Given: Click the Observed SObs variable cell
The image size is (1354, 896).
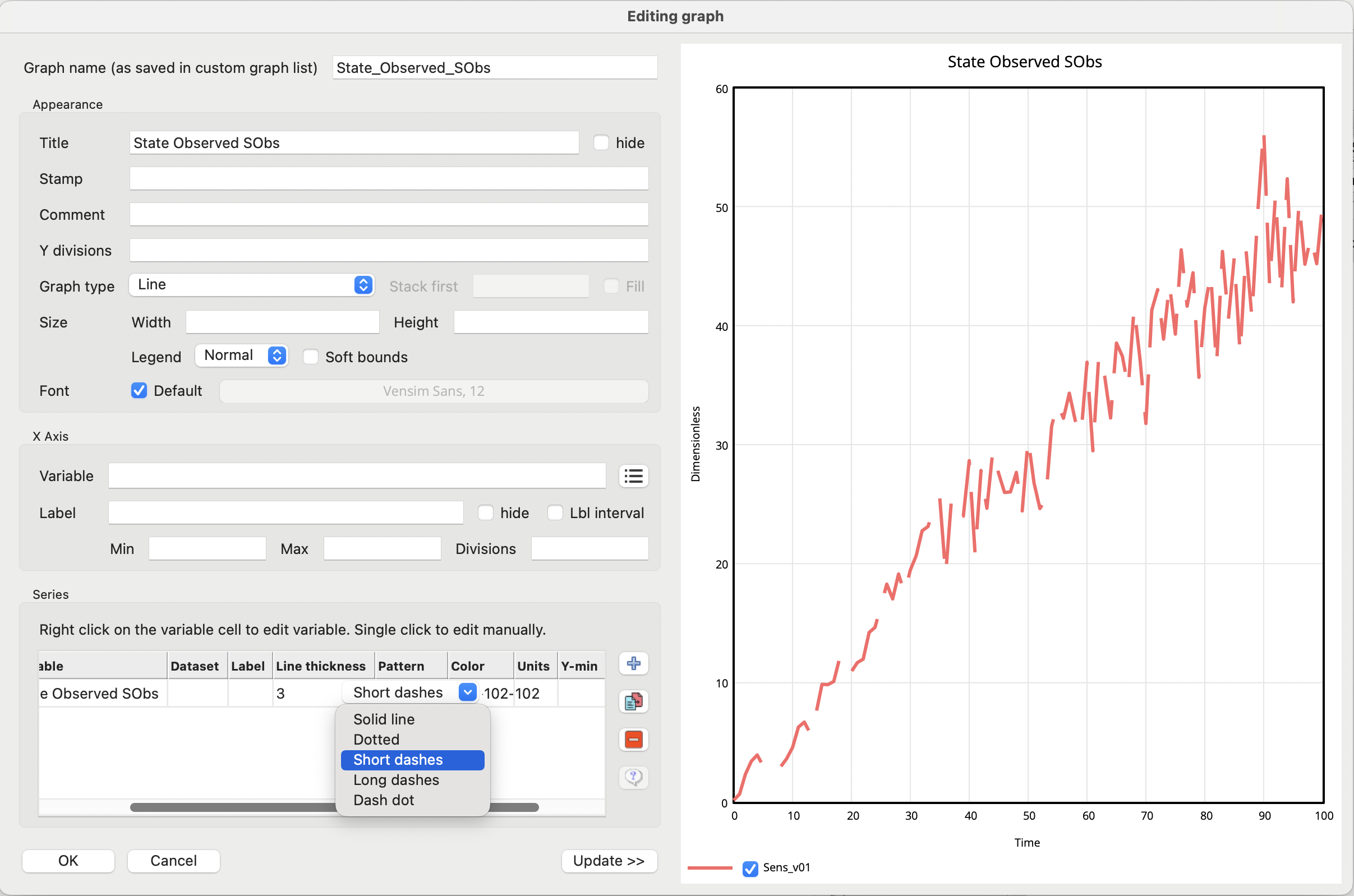Looking at the screenshot, I should click(103, 693).
